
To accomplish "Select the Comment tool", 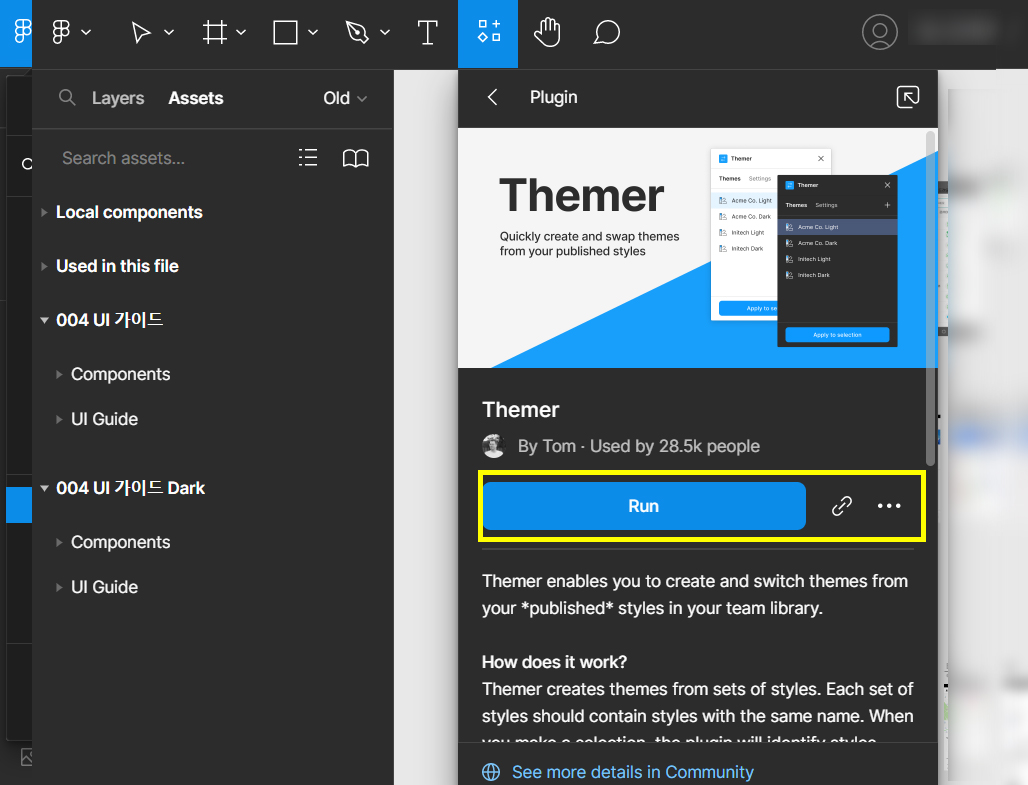I will [x=606, y=32].
